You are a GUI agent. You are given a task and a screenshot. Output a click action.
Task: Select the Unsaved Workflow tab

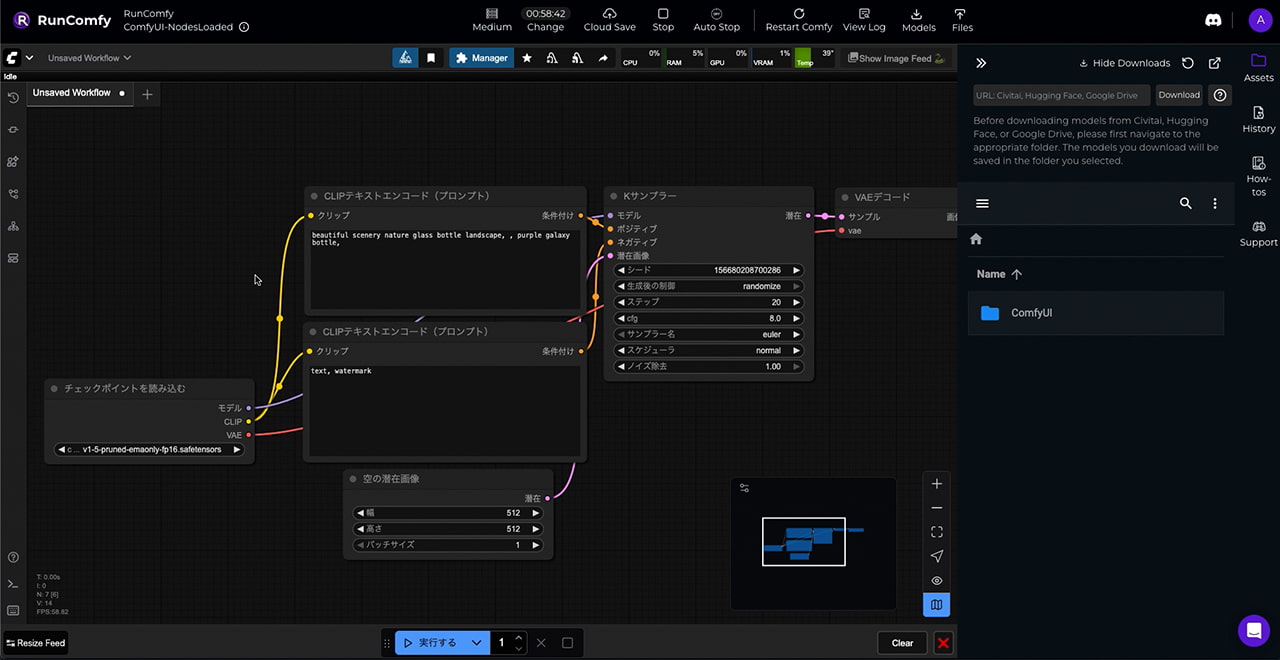[72, 93]
